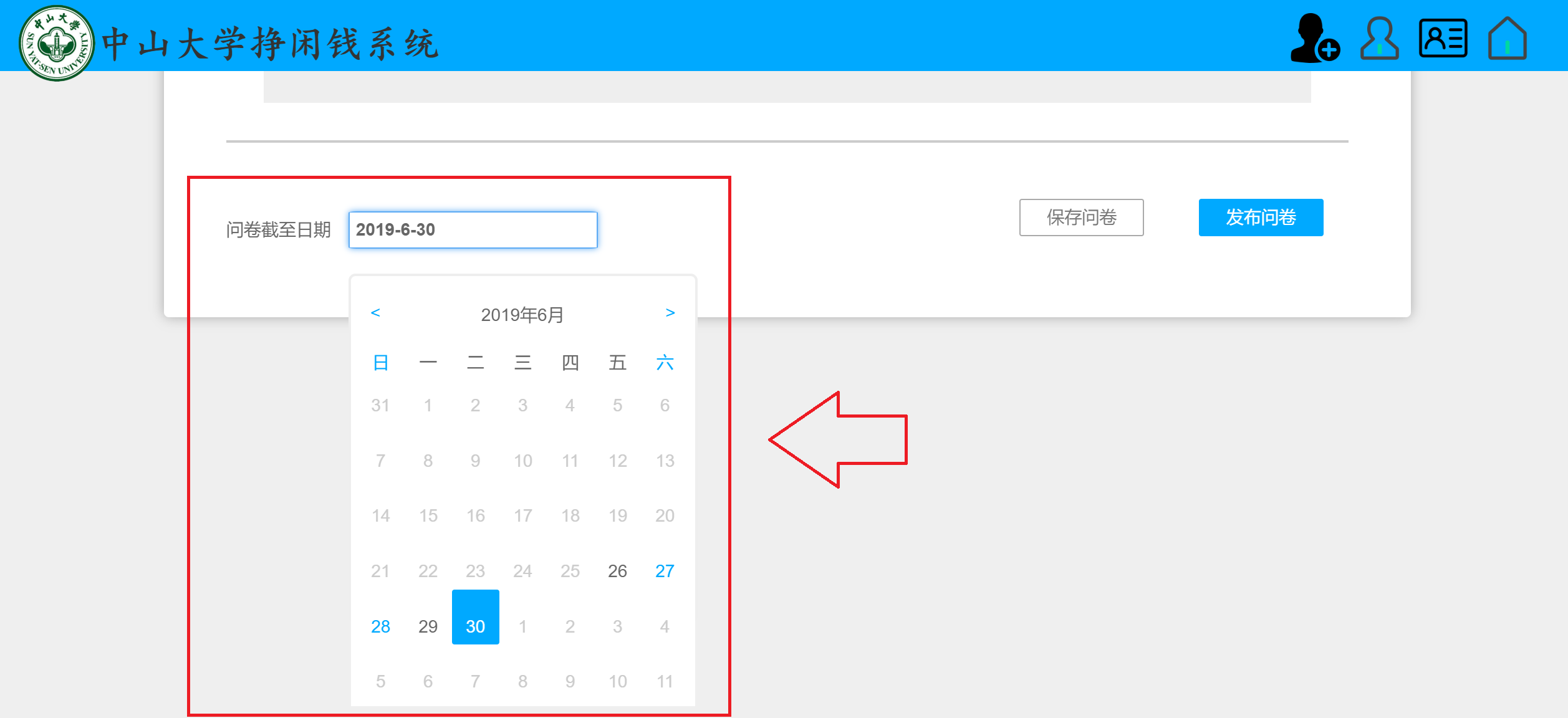
Task: Pick date 29 in the calendar
Action: tap(428, 626)
